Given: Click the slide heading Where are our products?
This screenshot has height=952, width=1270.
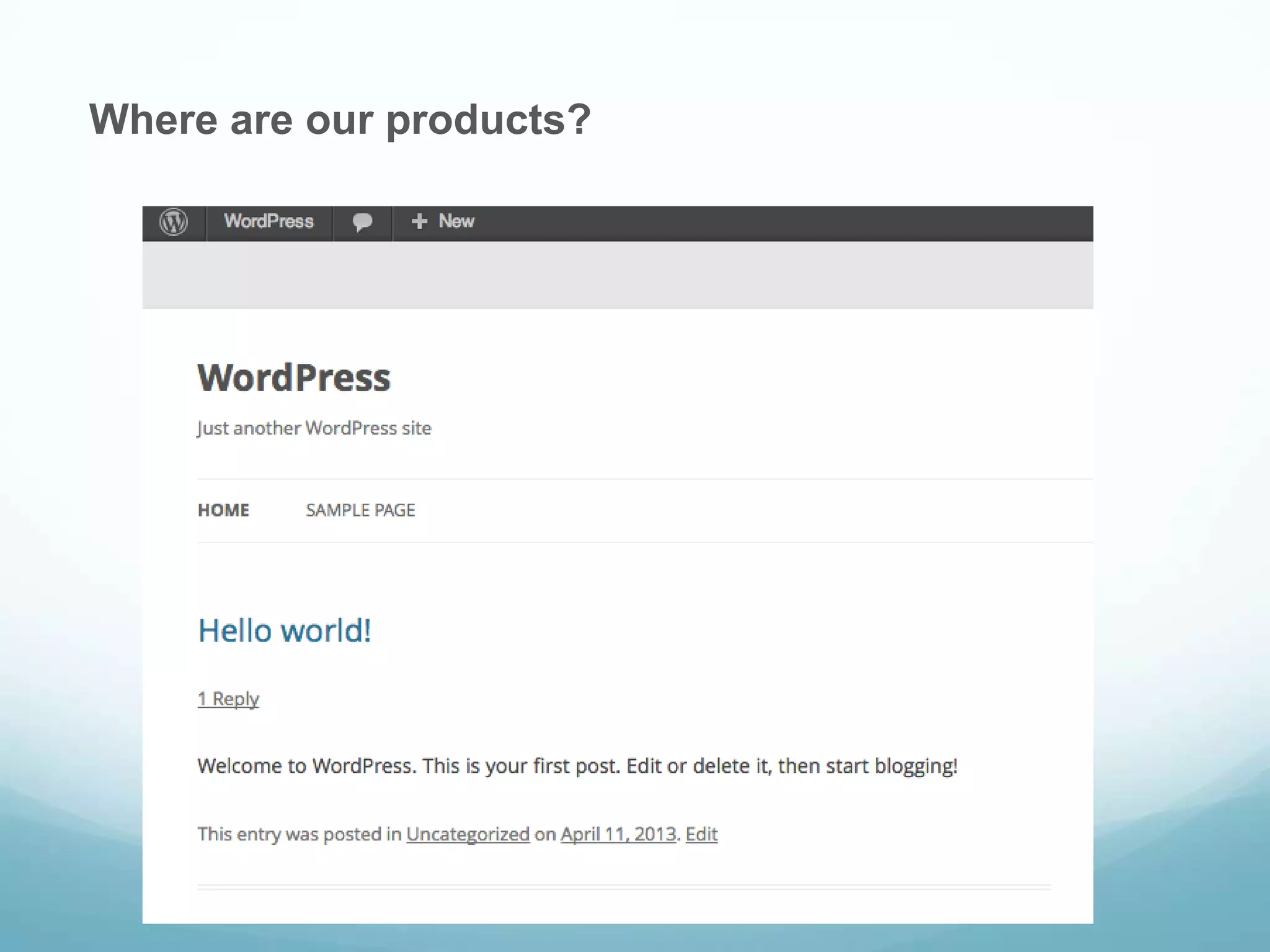Looking at the screenshot, I should coord(340,120).
